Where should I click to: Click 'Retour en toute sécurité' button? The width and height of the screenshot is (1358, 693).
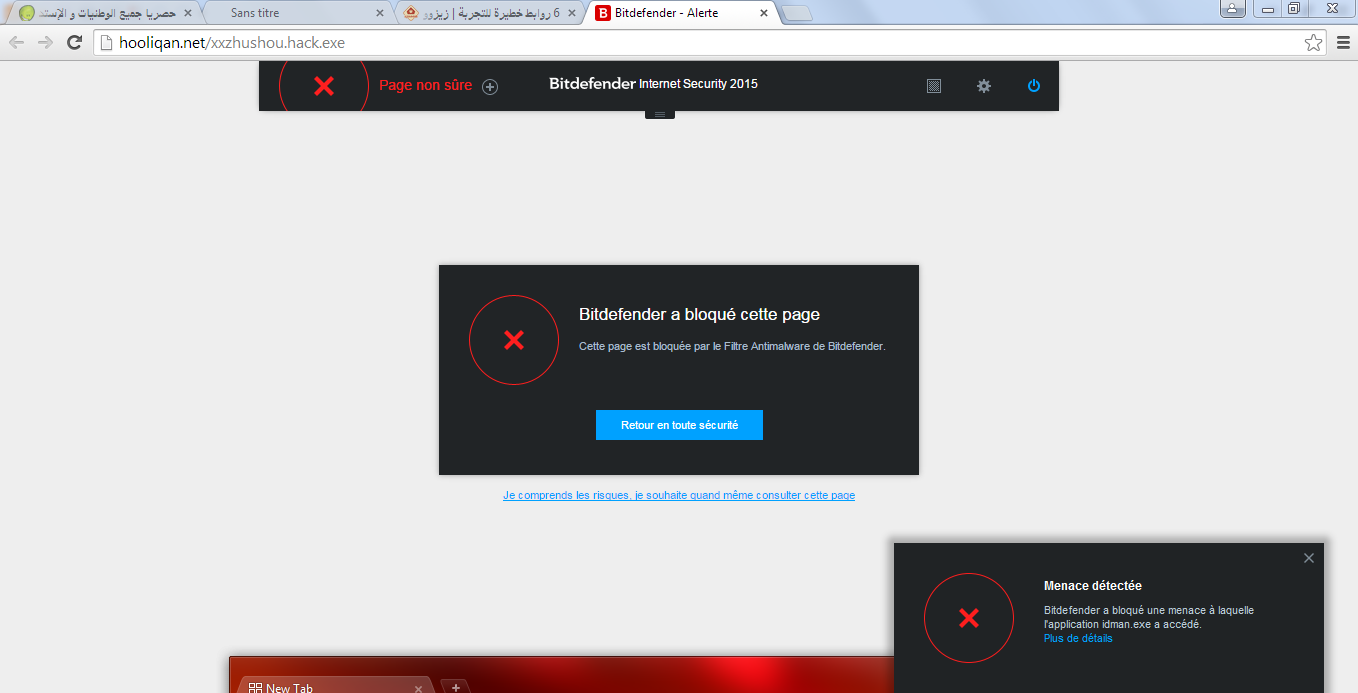(679, 425)
